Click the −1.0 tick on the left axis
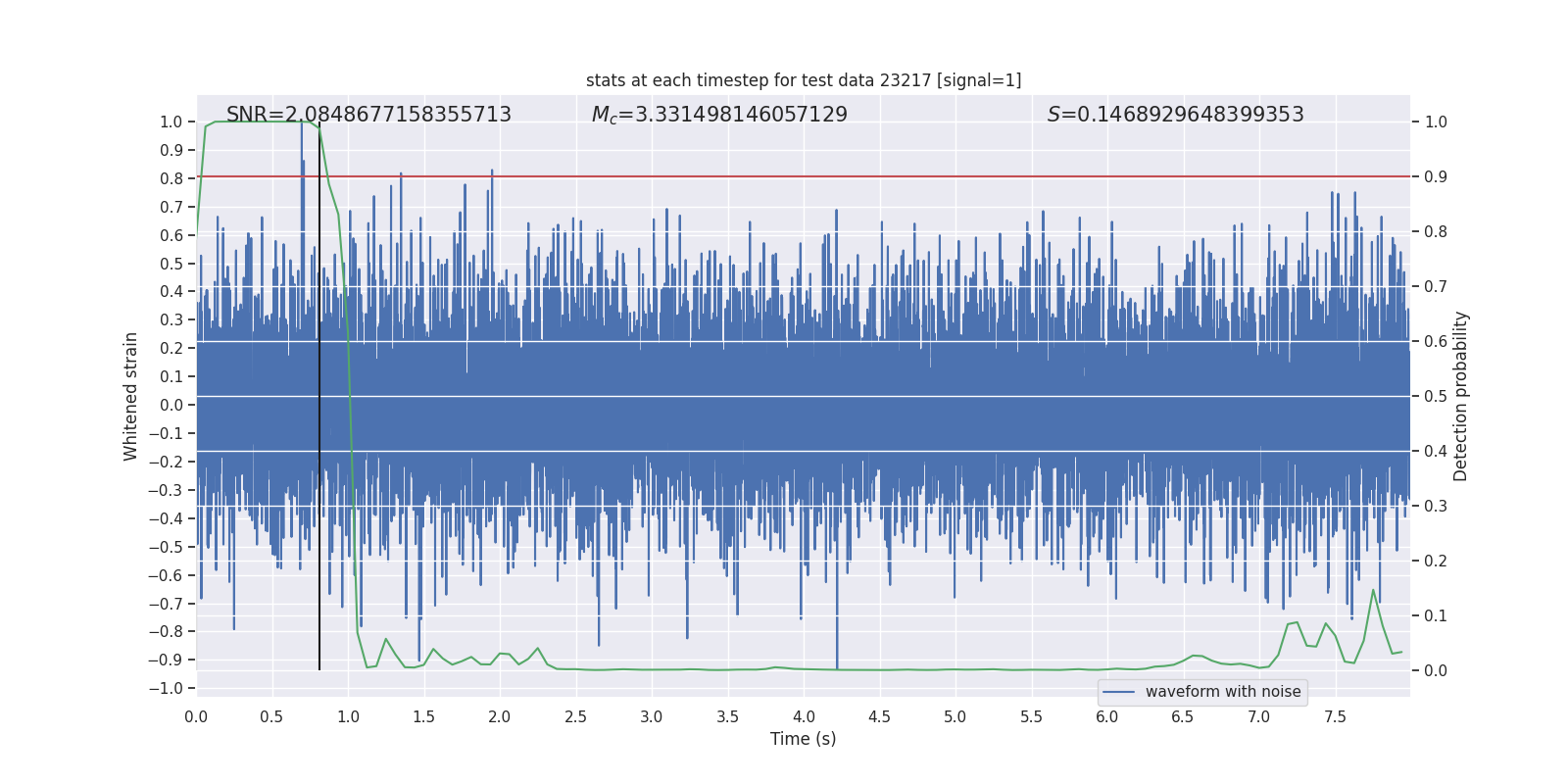This screenshot has height=784, width=1568. coord(166,688)
